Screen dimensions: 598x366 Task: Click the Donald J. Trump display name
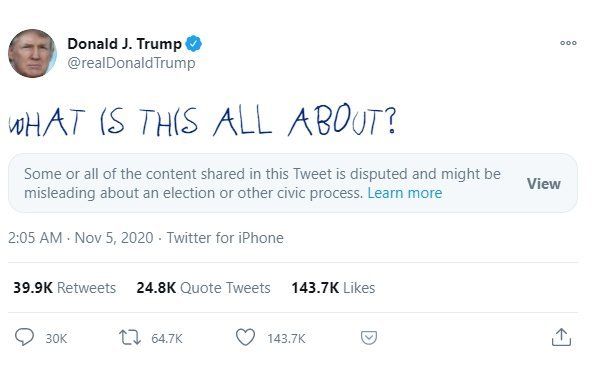click(x=124, y=44)
